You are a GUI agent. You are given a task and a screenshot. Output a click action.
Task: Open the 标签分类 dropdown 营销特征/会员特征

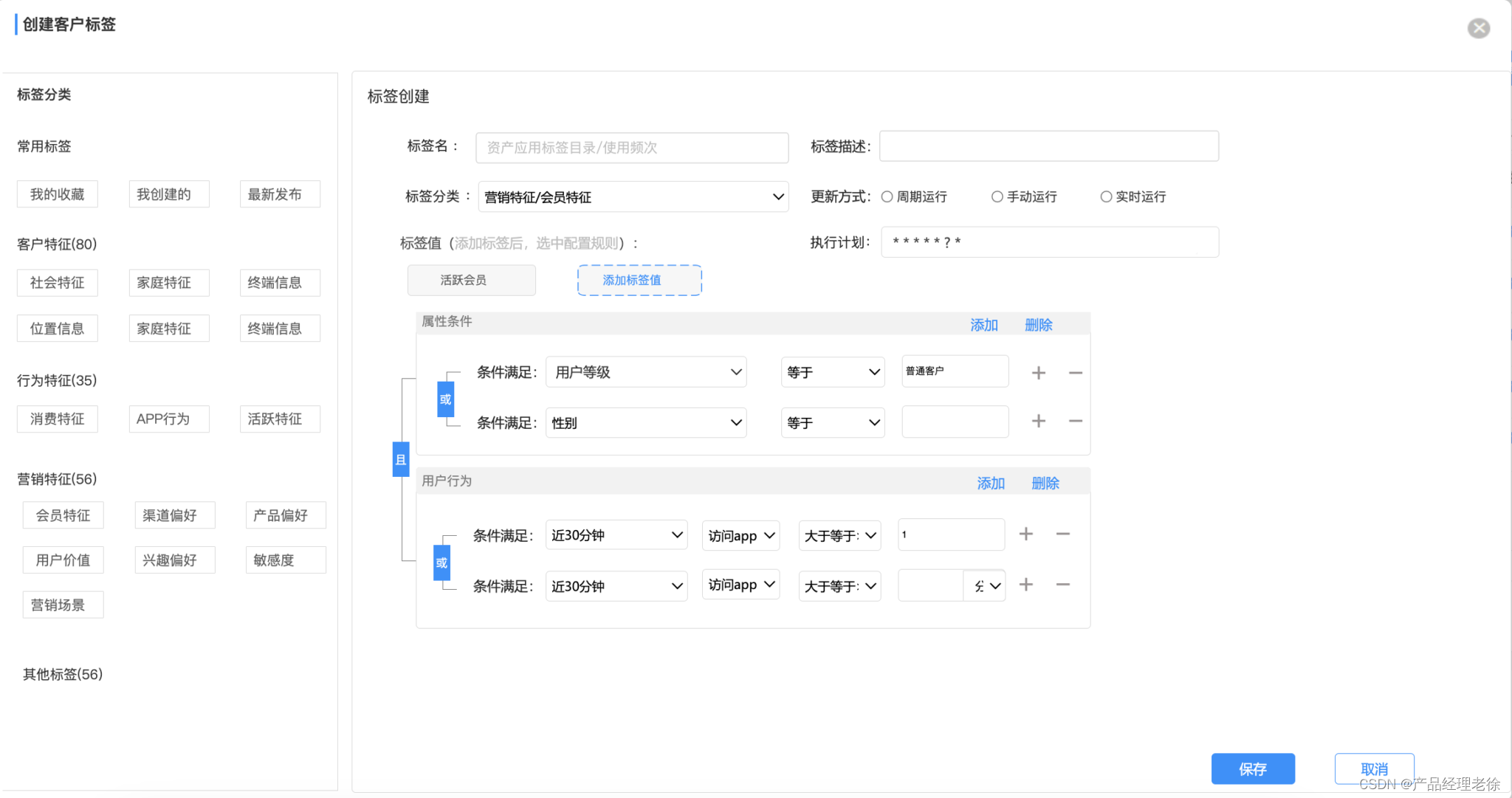[x=633, y=197]
